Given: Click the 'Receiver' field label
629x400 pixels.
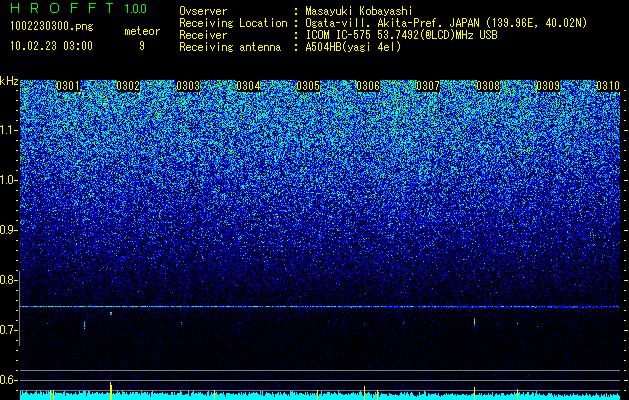Looking at the screenshot, I should [203, 35].
